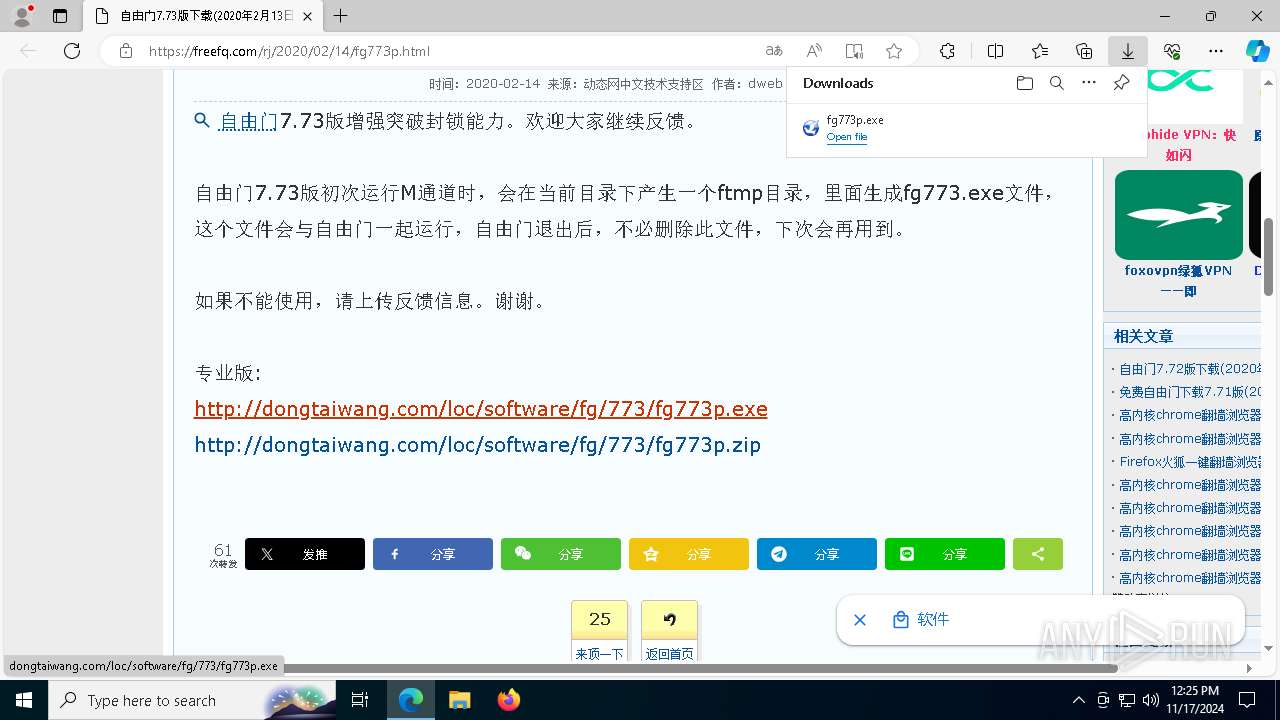Open the notification center icon
Image resolution: width=1280 pixels, height=720 pixels.
point(1247,700)
